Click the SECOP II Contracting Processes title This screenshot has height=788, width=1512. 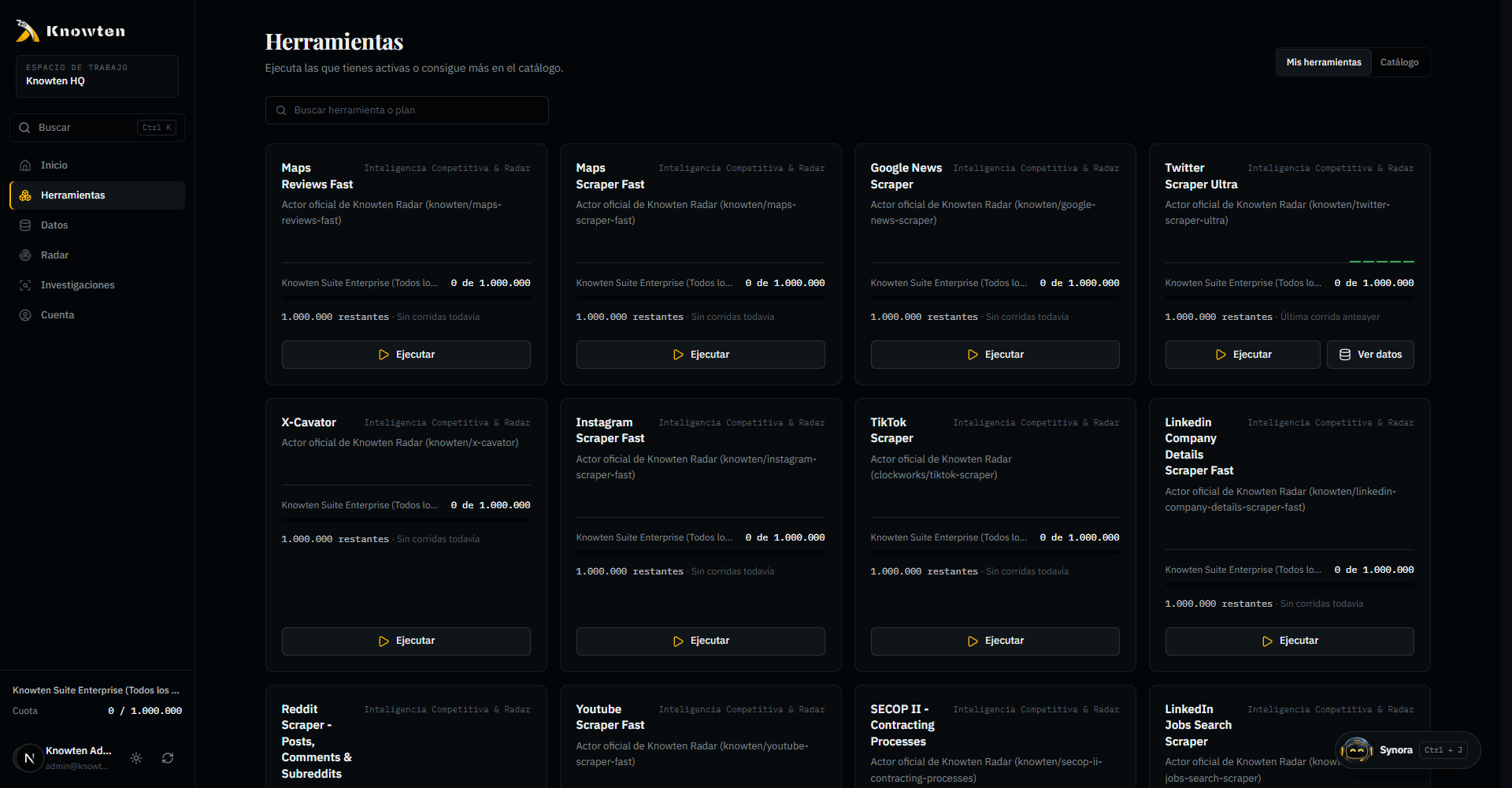pyautogui.click(x=902, y=725)
